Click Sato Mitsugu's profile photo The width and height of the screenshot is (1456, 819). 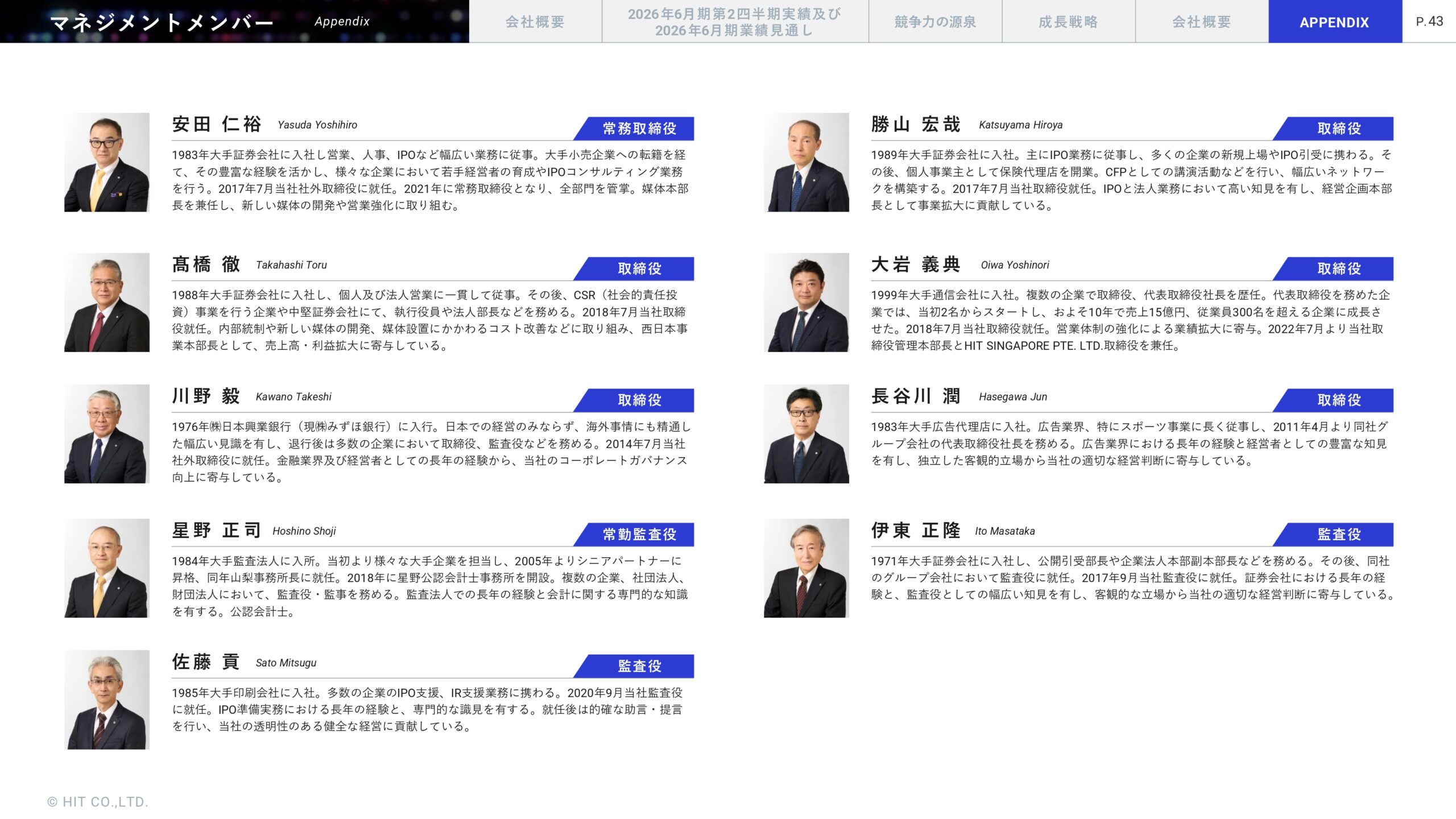coord(106,700)
